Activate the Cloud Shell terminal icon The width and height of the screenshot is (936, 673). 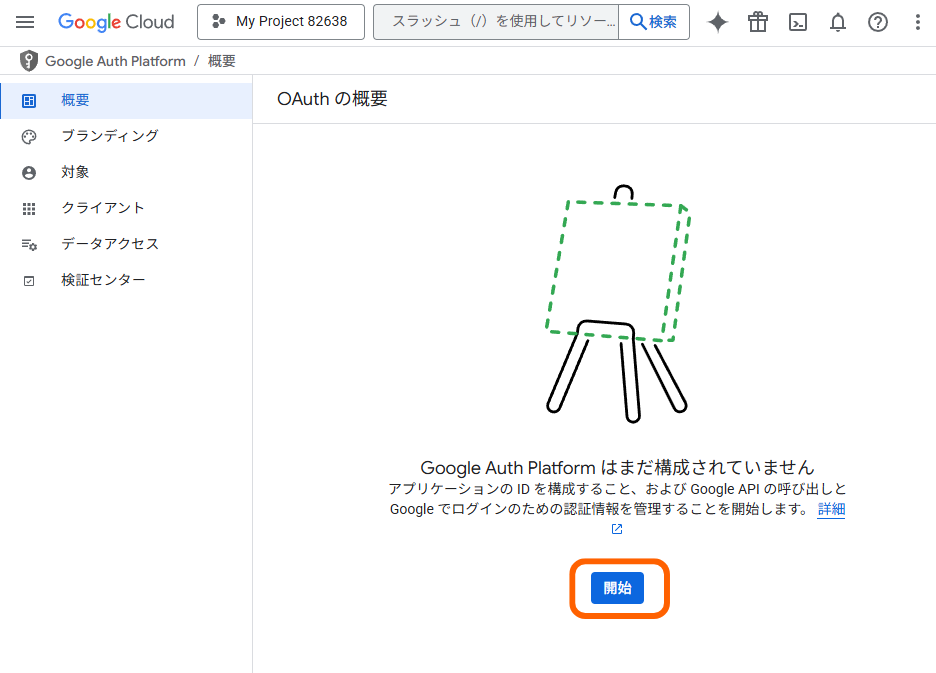[798, 22]
